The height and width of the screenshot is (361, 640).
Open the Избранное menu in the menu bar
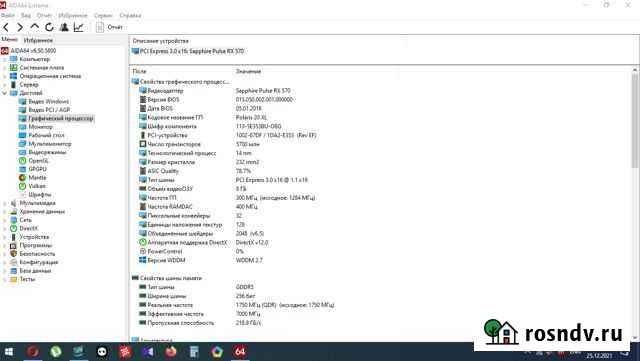(73, 16)
